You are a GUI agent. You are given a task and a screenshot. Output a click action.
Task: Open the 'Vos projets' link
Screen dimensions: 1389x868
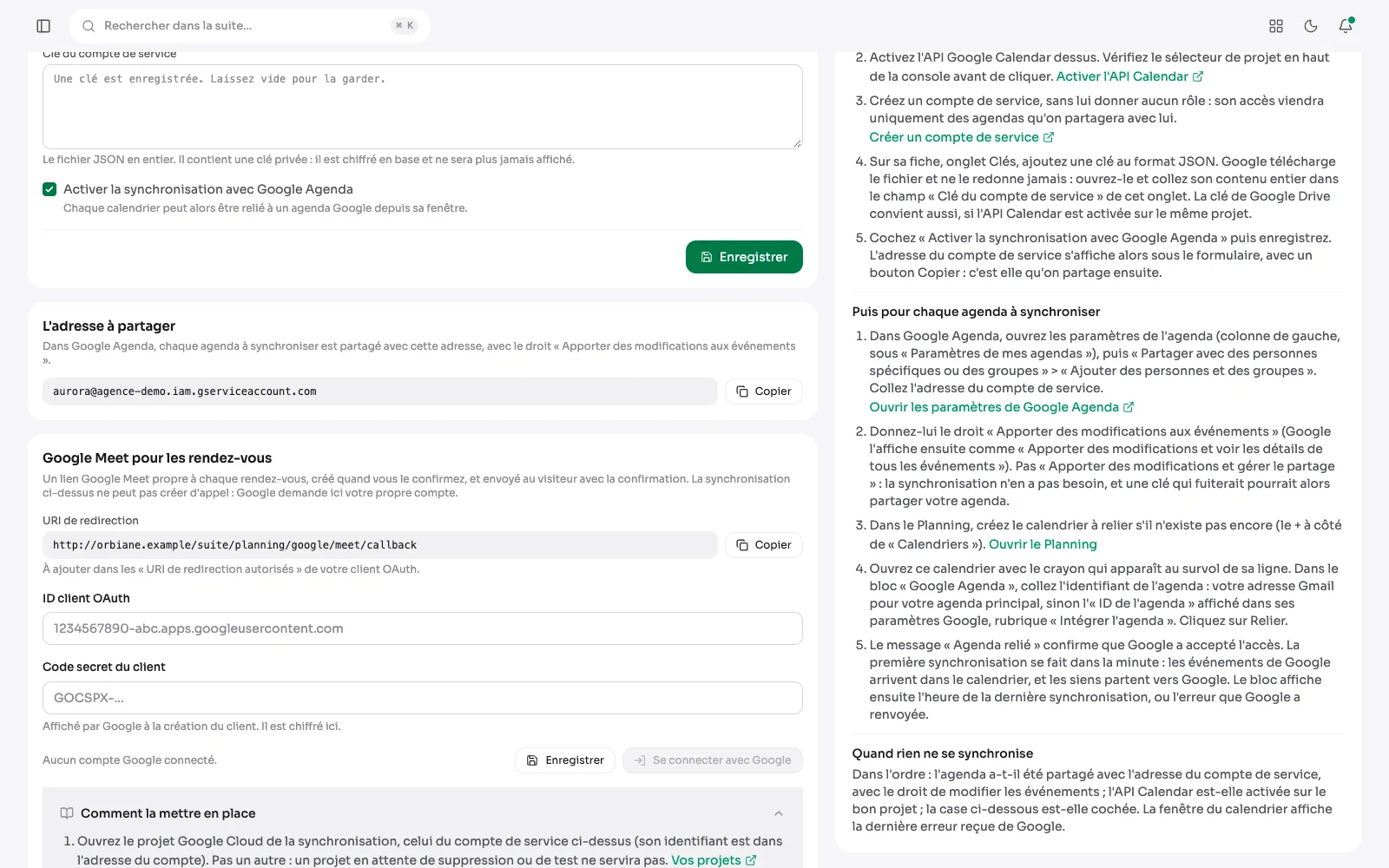[714, 860]
